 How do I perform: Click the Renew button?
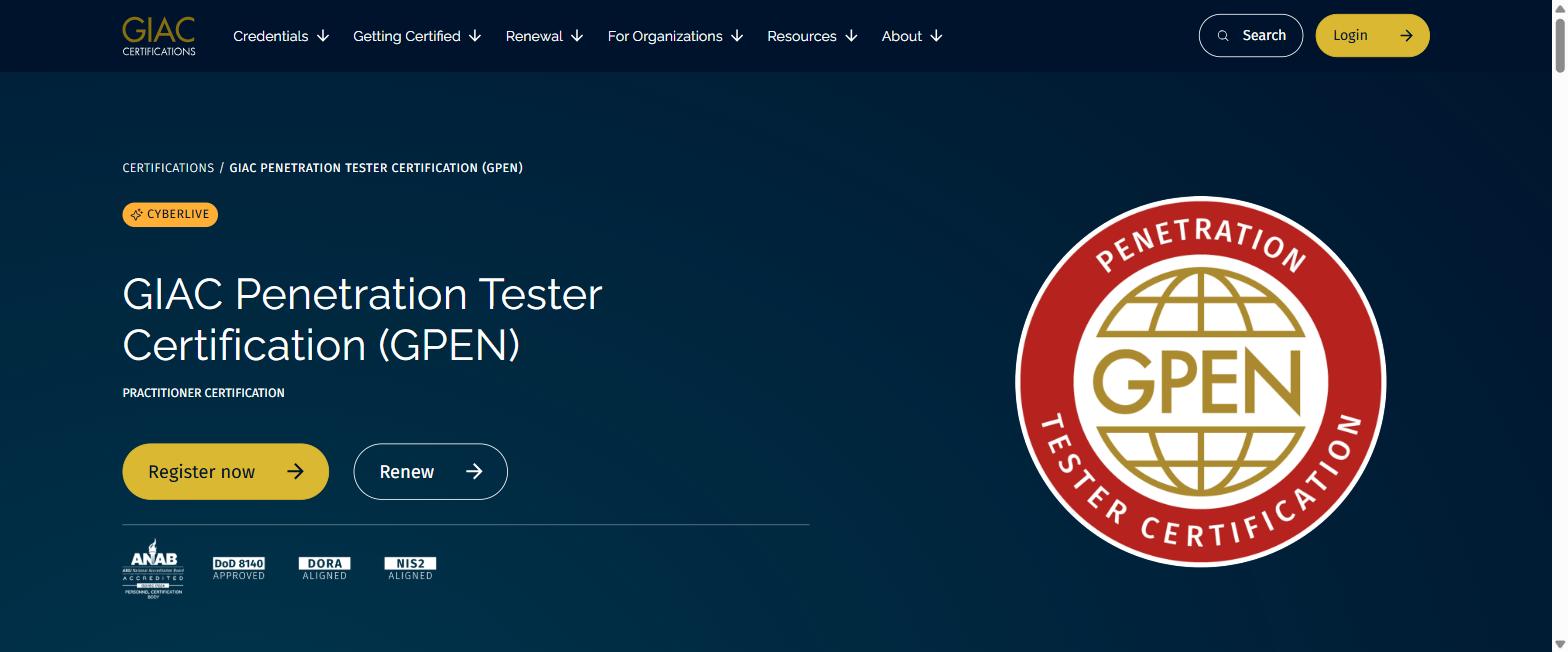[x=431, y=471]
